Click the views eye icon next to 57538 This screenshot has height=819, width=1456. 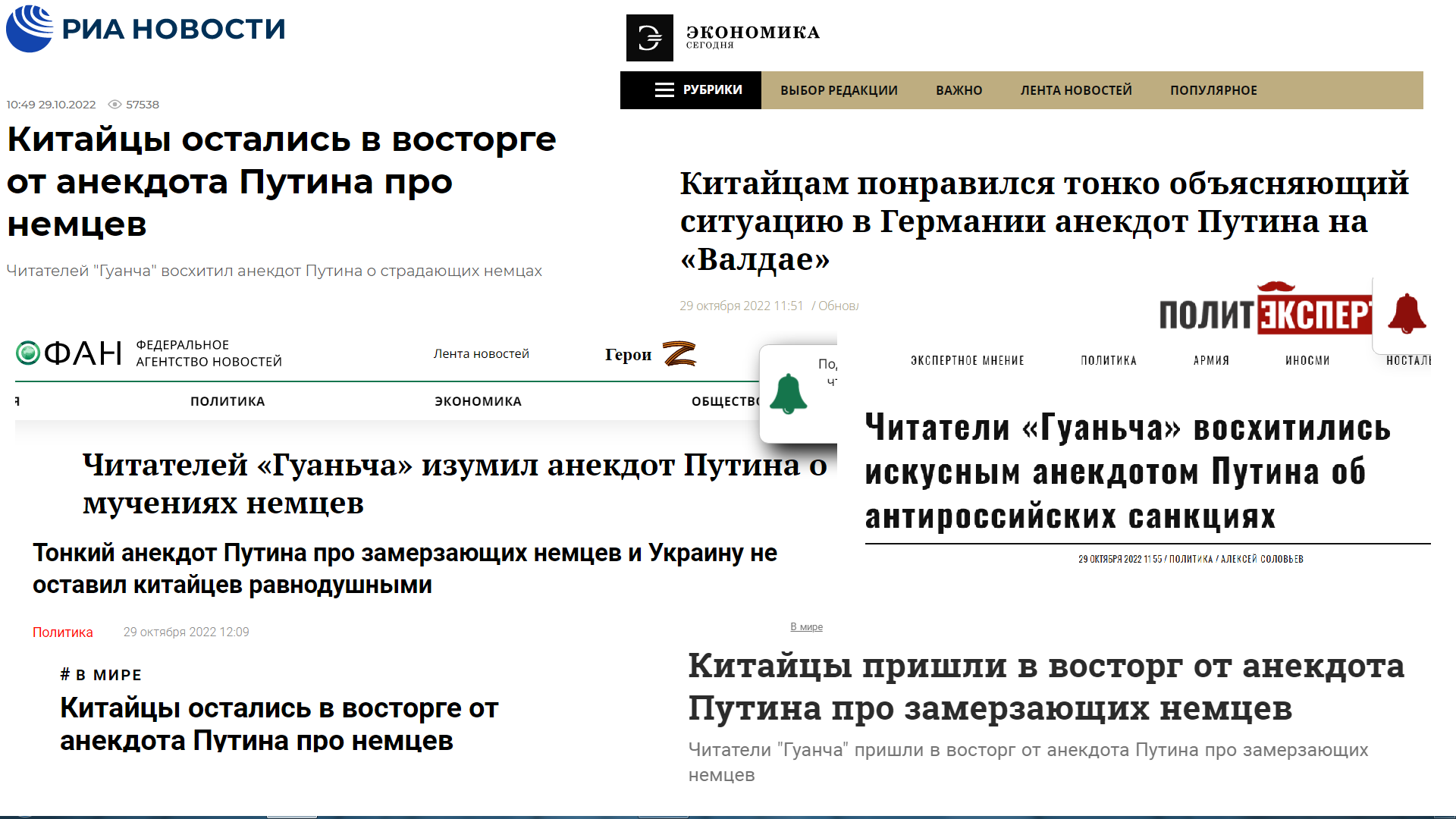(115, 105)
